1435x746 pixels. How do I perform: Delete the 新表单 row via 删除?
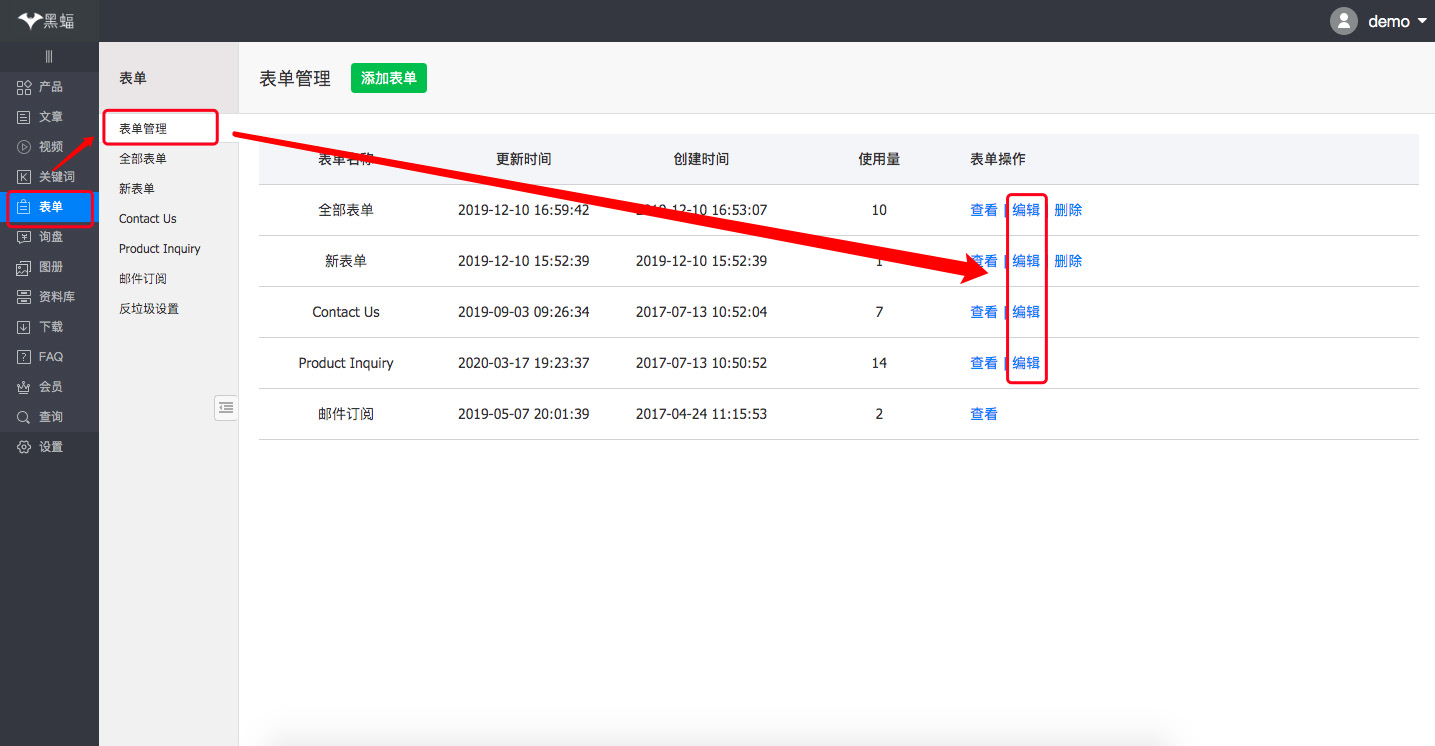[1068, 261]
